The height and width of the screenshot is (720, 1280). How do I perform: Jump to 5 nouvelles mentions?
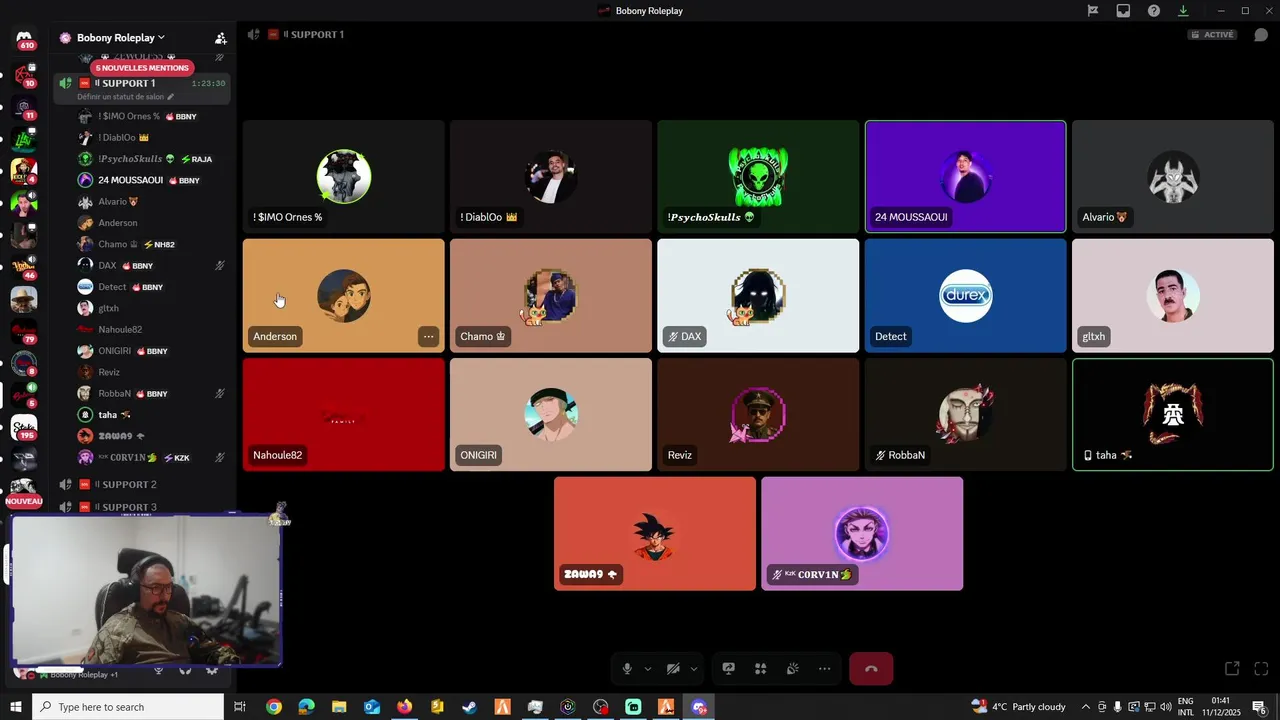[x=142, y=68]
